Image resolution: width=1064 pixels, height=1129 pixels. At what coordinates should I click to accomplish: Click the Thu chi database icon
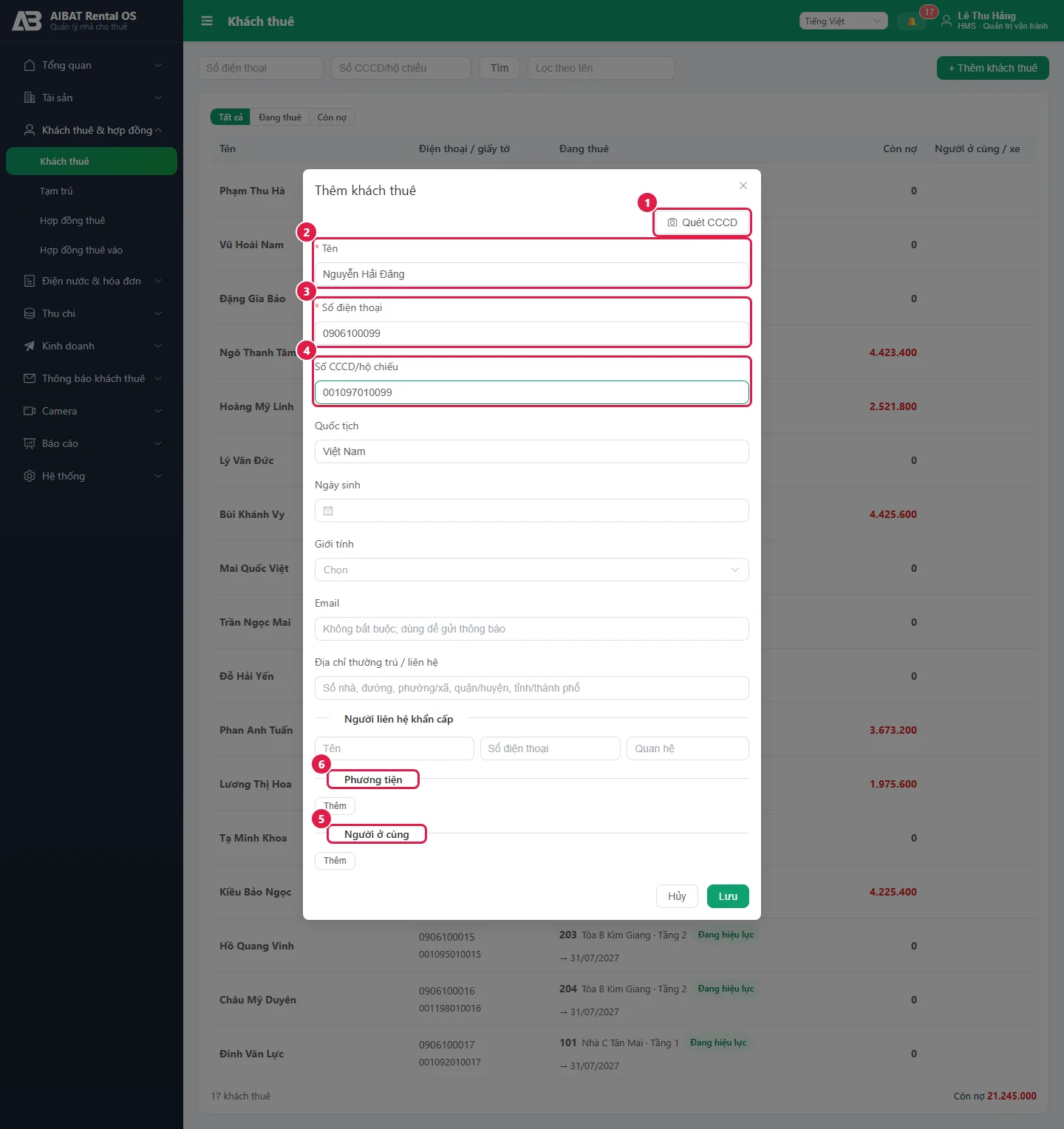(x=30, y=313)
